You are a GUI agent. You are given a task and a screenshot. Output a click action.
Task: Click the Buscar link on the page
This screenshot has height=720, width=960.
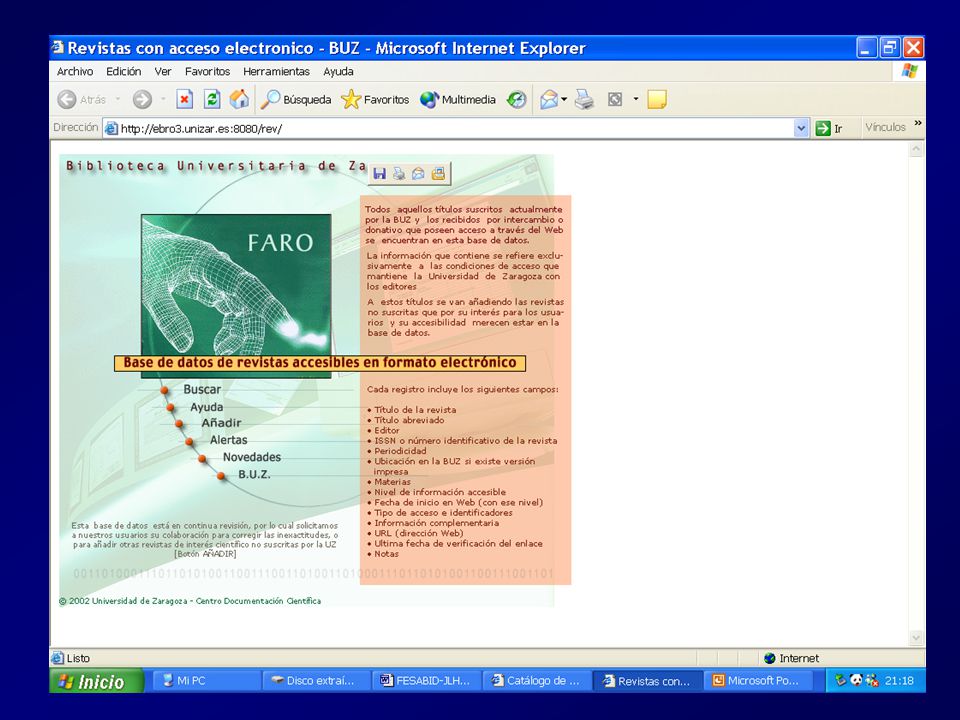tap(202, 389)
